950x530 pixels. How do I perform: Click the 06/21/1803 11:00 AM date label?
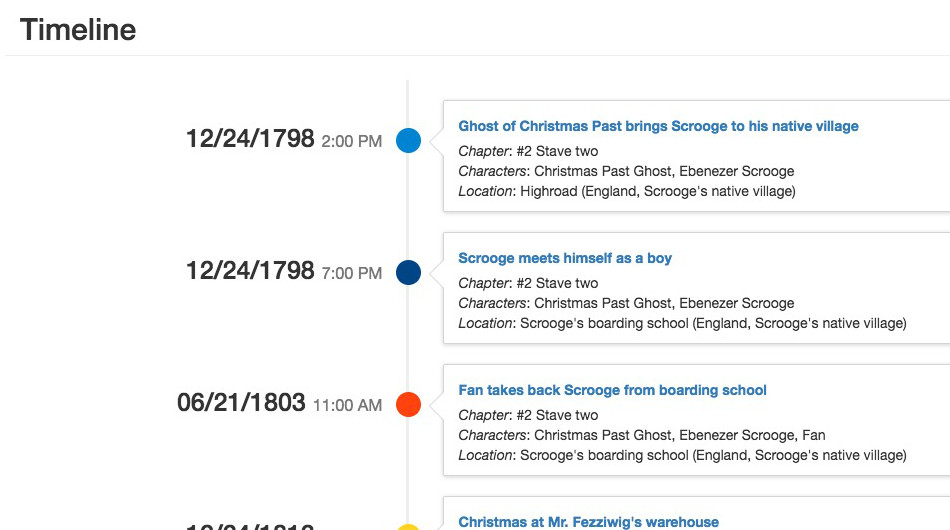pyautogui.click(x=279, y=403)
